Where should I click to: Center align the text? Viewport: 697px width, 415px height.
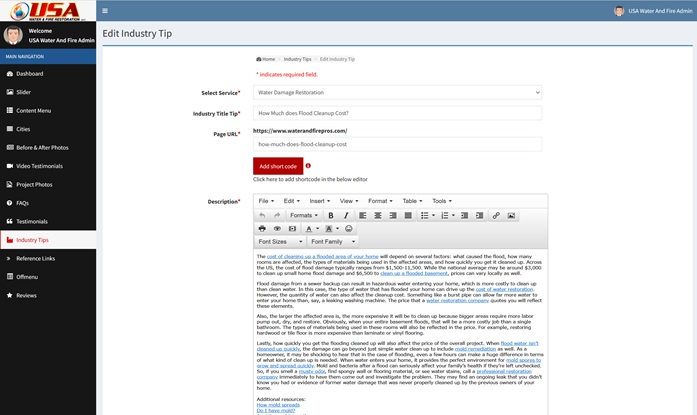[x=378, y=215]
